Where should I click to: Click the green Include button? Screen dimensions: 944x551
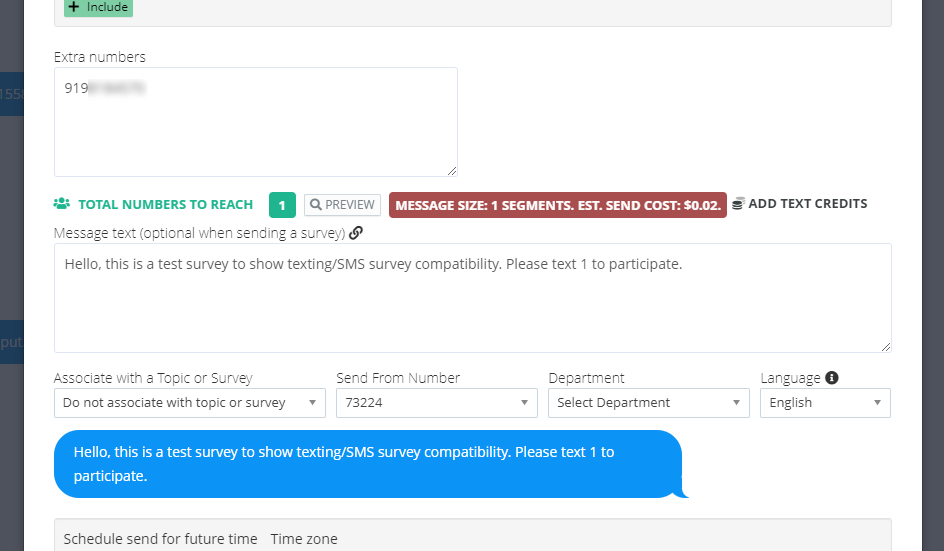pyautogui.click(x=98, y=7)
